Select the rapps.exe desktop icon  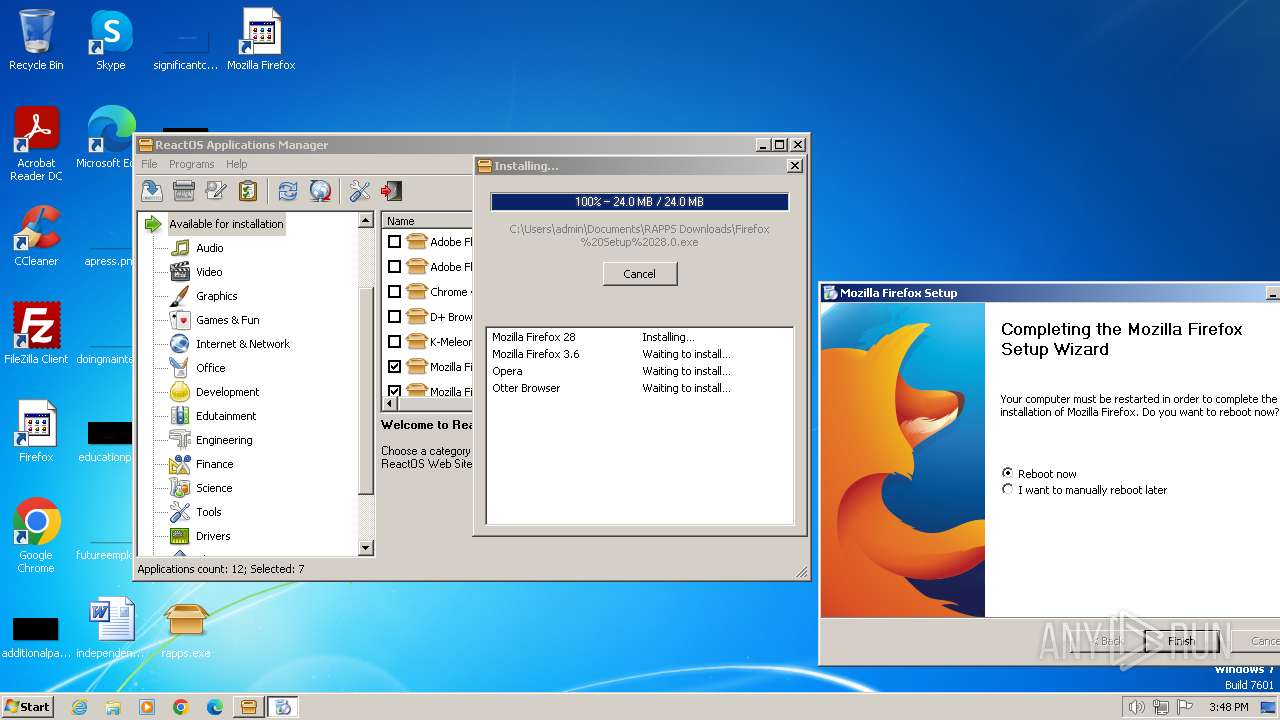(x=186, y=628)
